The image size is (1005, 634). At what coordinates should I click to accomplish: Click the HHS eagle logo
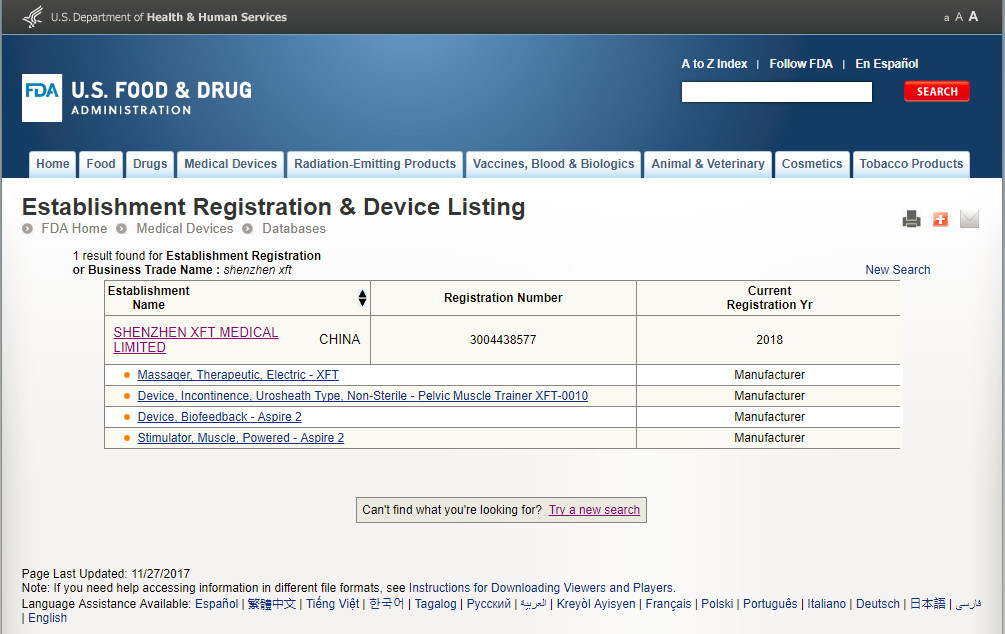33,17
